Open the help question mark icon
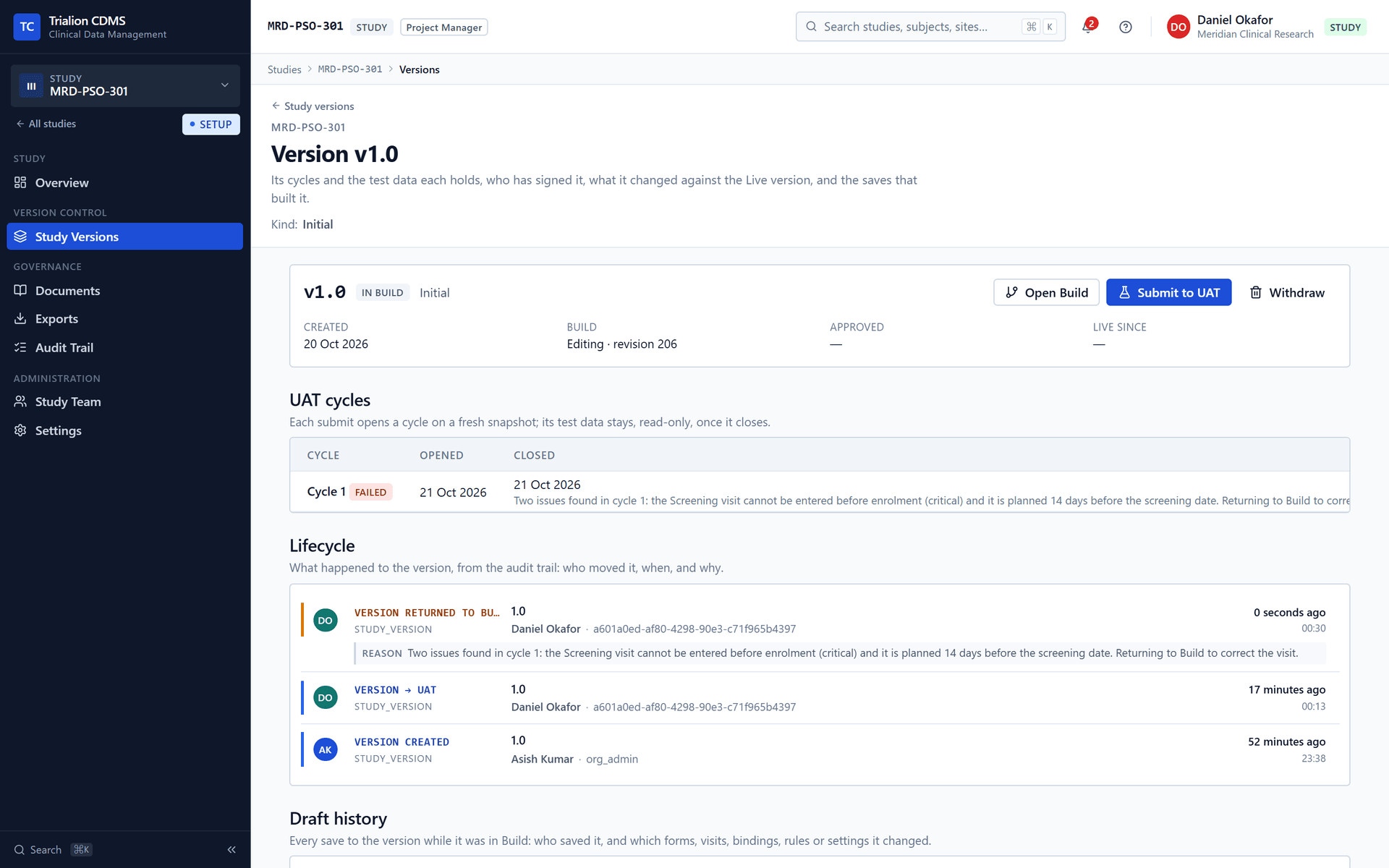Viewport: 1389px width, 868px height. pos(1126,27)
